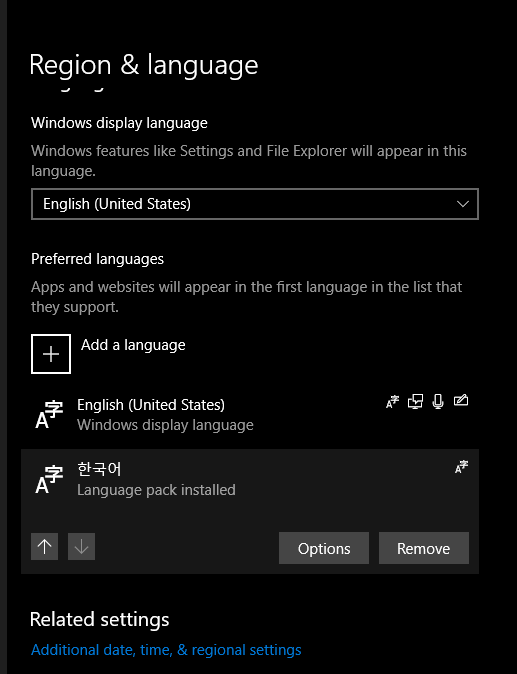
Task: Click the speech recognition microphone icon on English row
Action: (x=438, y=401)
